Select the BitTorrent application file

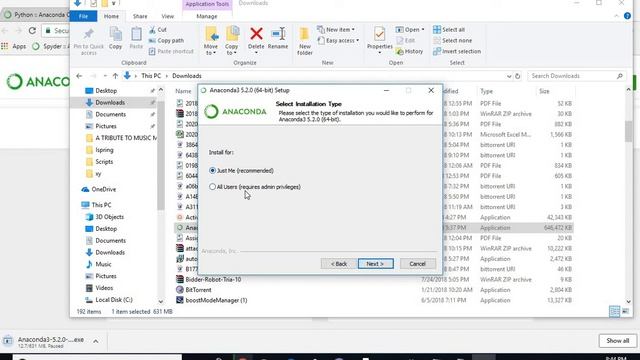[198, 290]
